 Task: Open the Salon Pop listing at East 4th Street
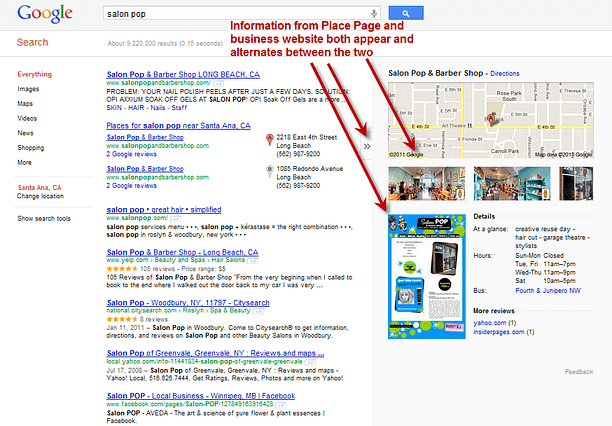pos(145,137)
